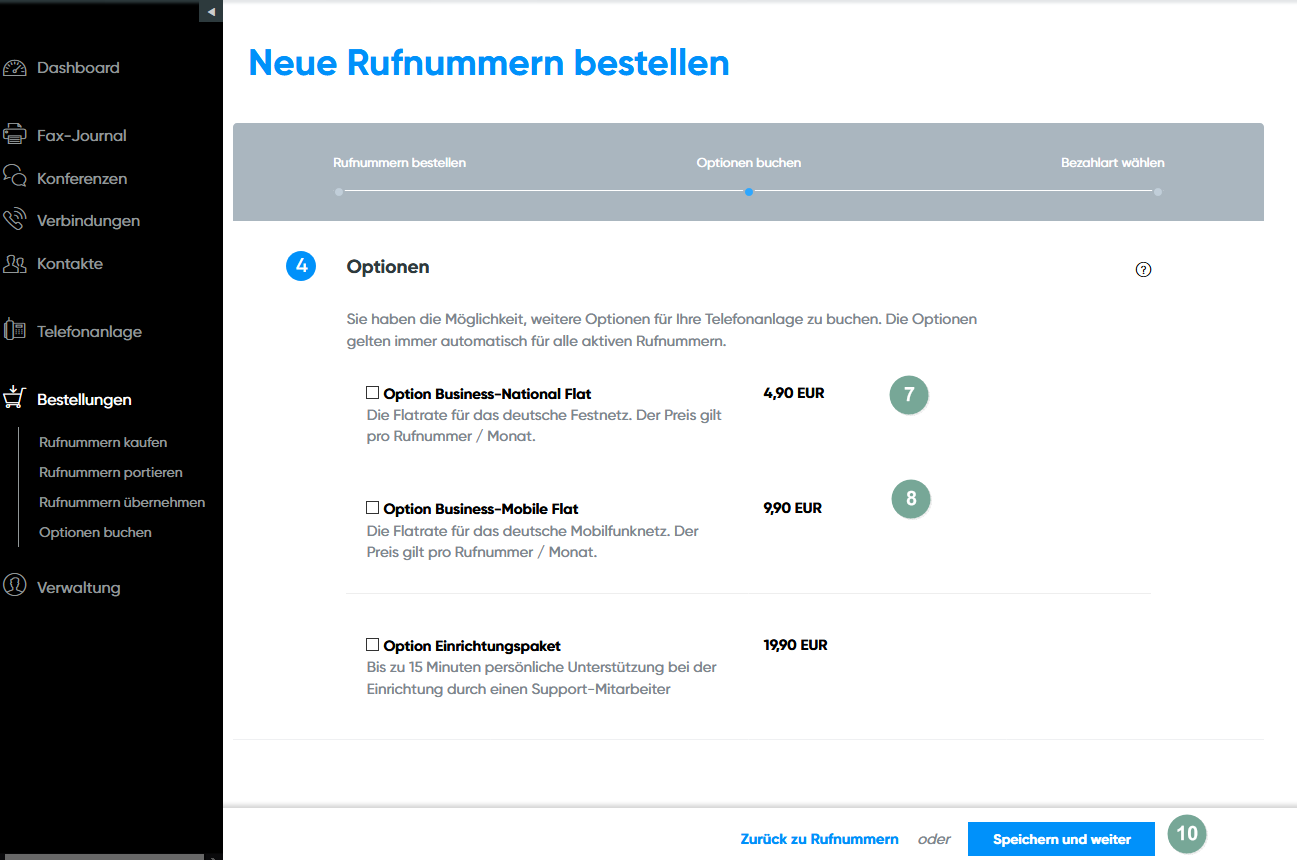Click the Telefonanlage device icon

click(14, 331)
